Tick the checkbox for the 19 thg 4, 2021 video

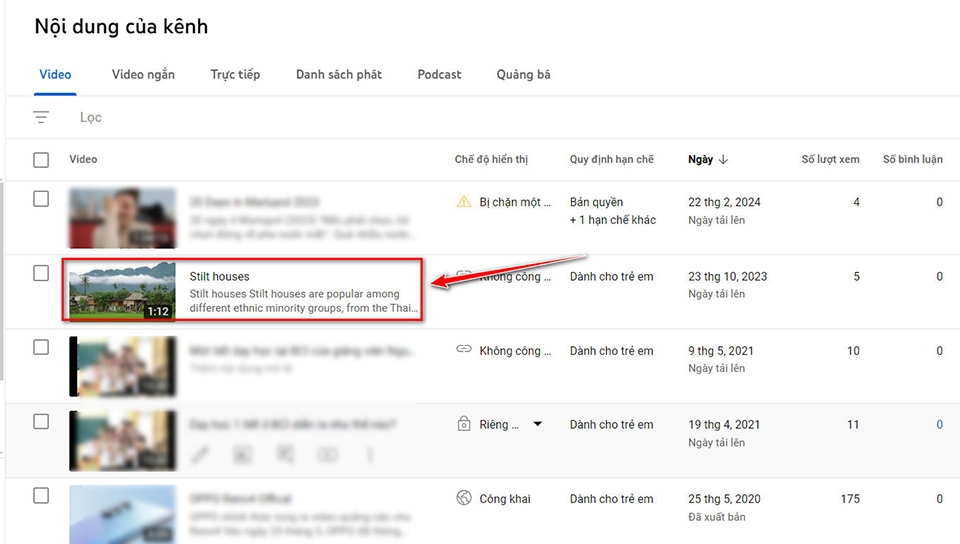[41, 422]
